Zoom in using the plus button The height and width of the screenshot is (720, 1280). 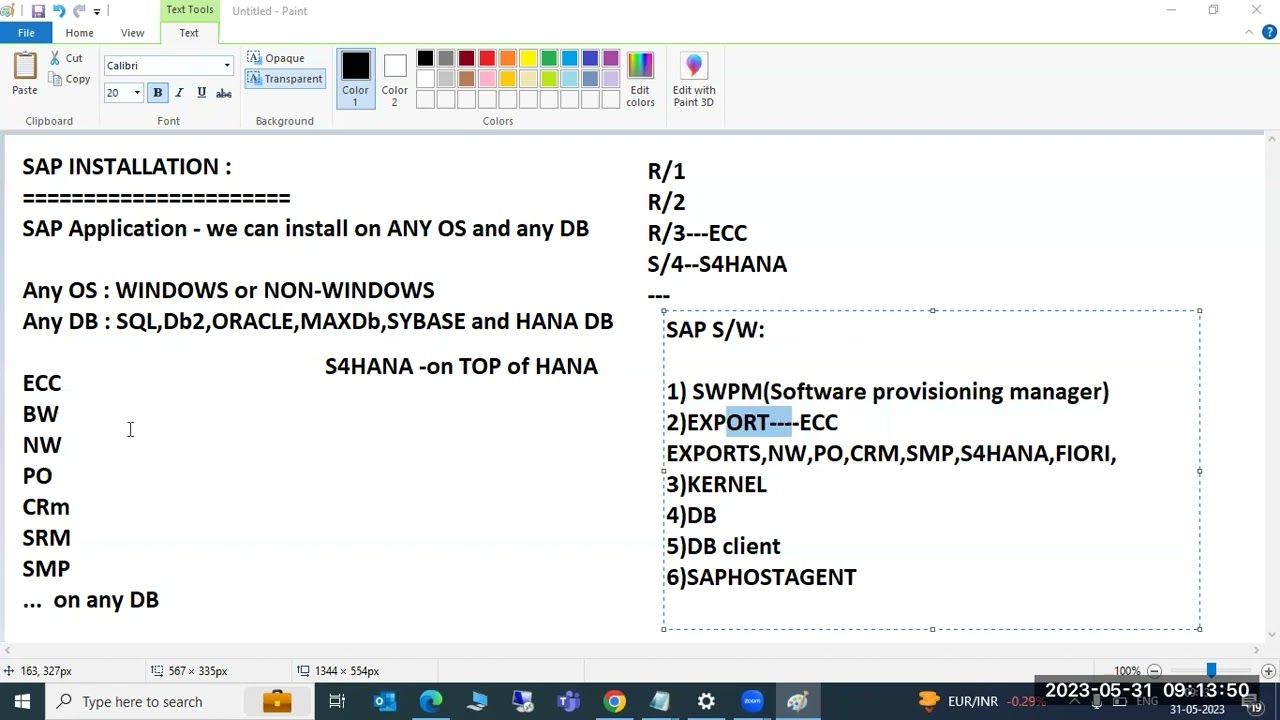pos(1268,671)
